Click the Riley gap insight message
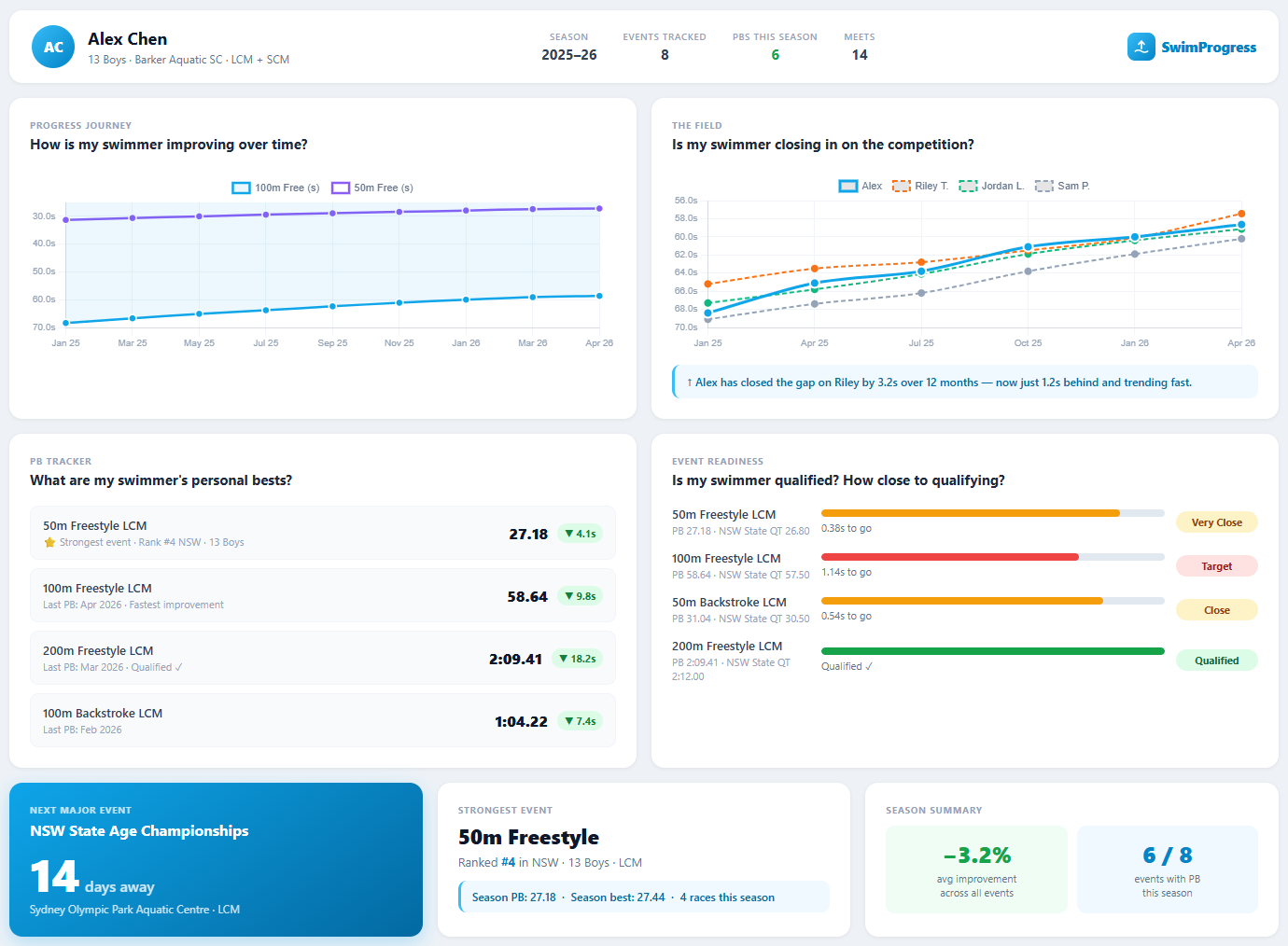Image resolution: width=1288 pixels, height=946 pixels. coord(965,382)
